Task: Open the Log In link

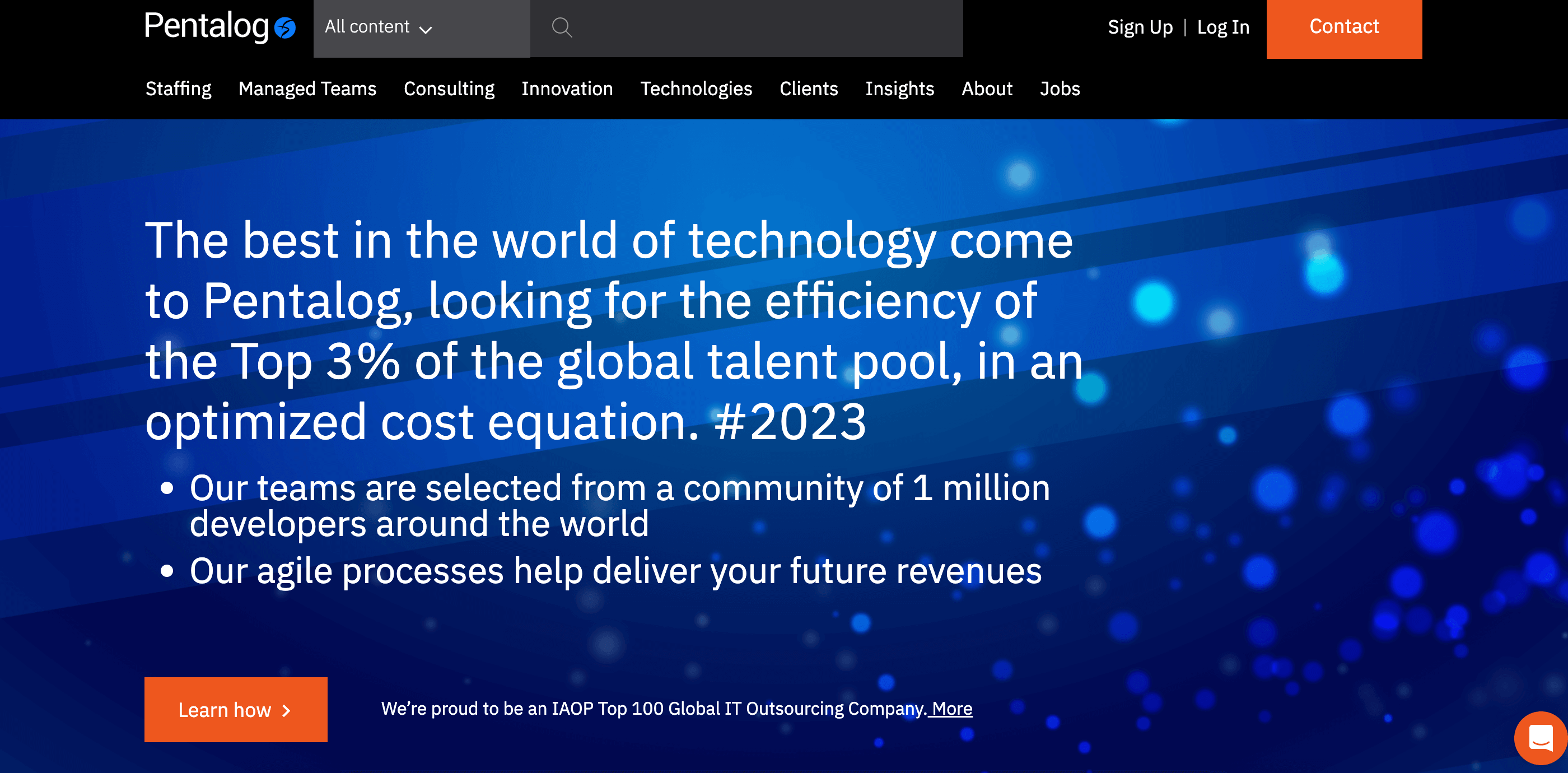Action: [x=1223, y=27]
